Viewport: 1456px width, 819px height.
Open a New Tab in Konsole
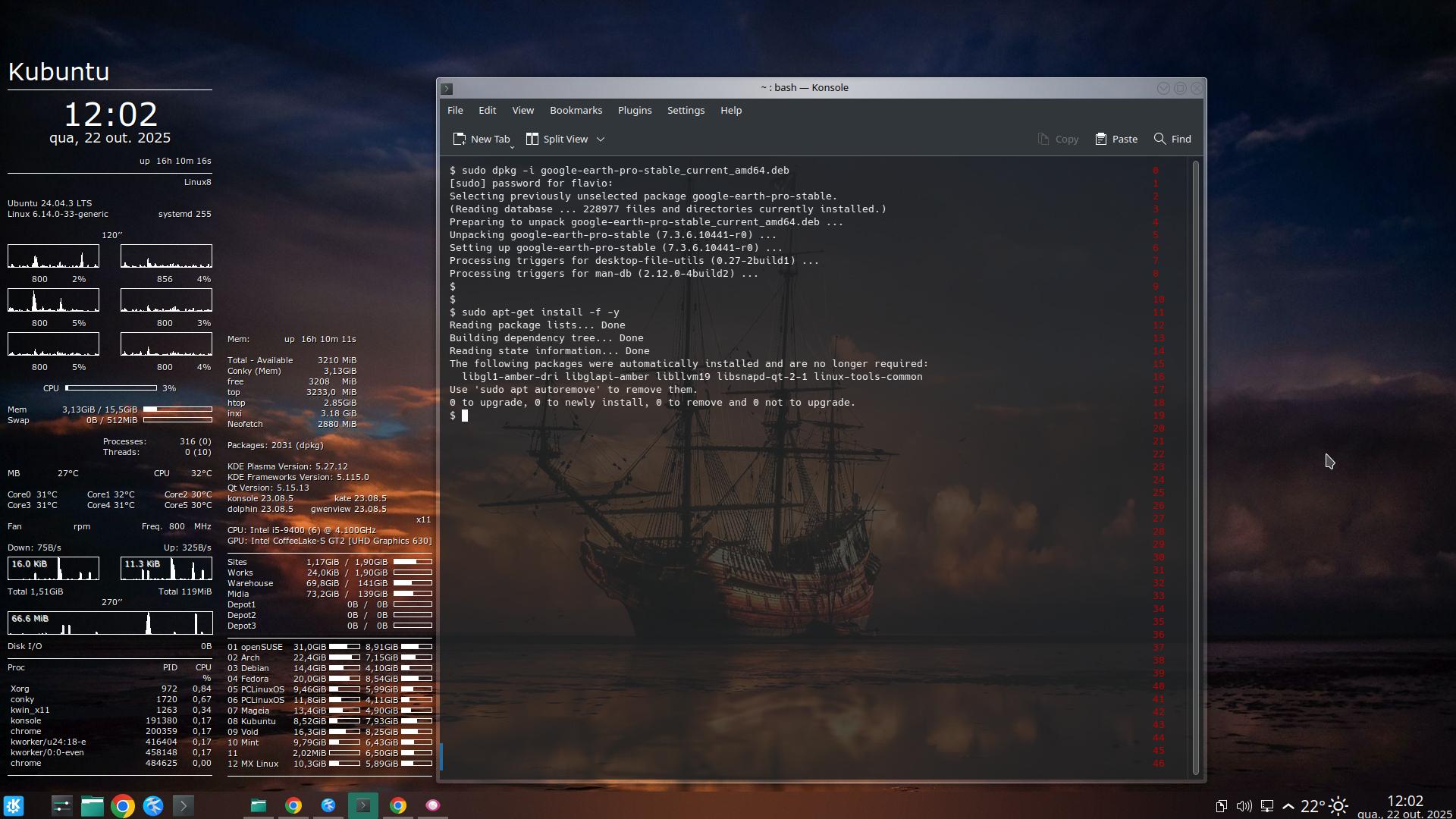(482, 139)
